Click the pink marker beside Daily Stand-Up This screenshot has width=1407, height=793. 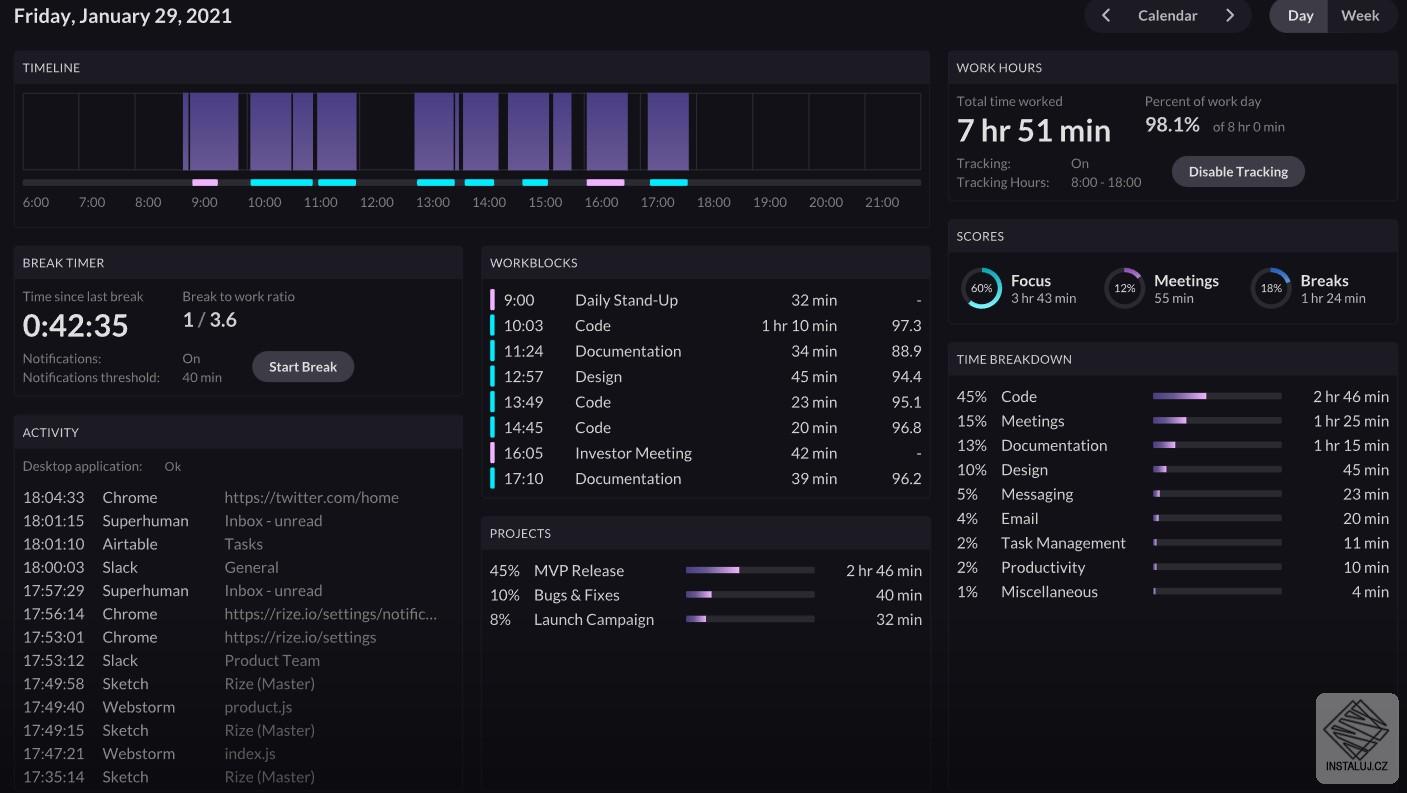pyautogui.click(x=493, y=300)
